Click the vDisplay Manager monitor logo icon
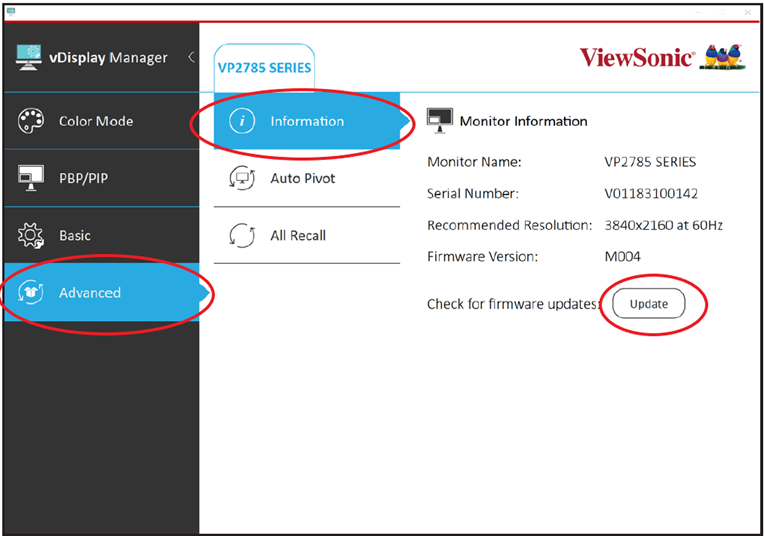The width and height of the screenshot is (764, 536). pyautogui.click(x=28, y=57)
